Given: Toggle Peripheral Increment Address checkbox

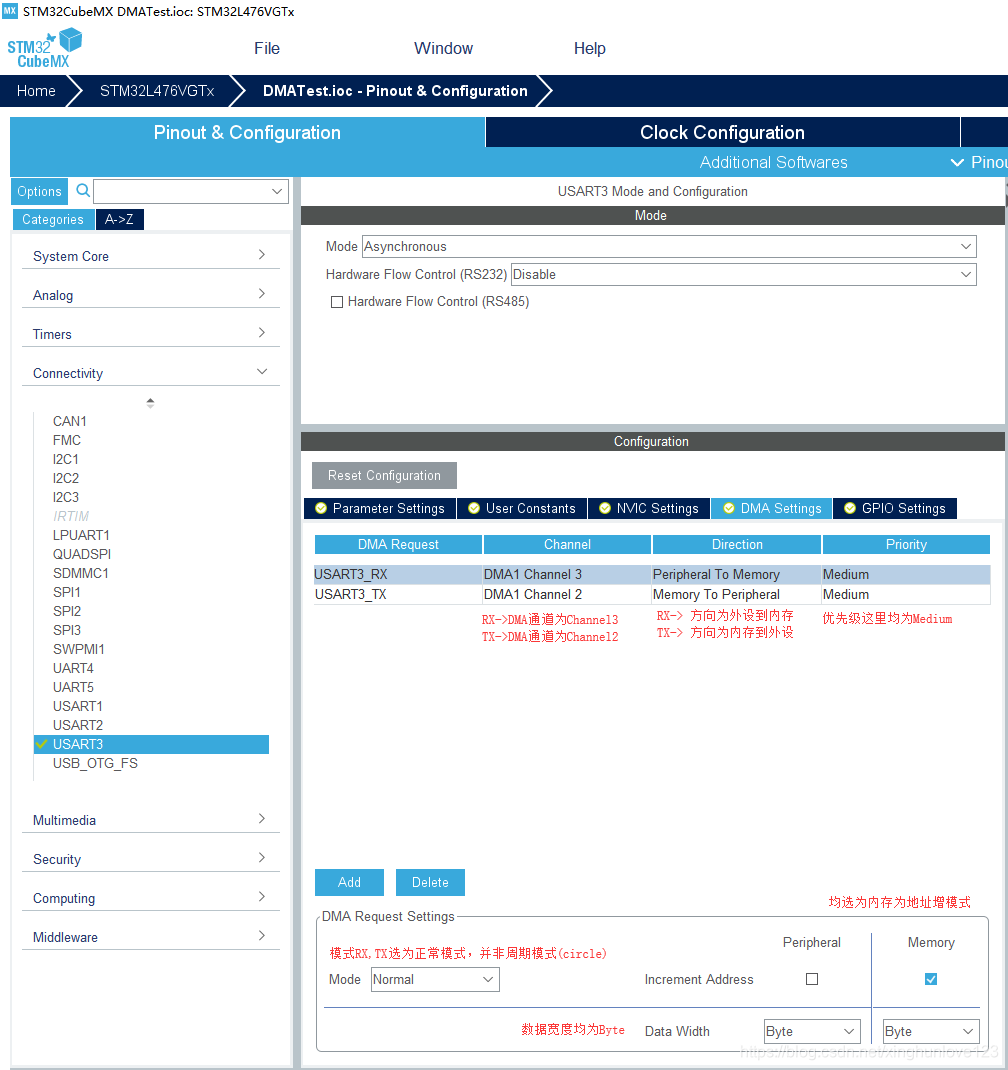Looking at the screenshot, I should (x=811, y=979).
